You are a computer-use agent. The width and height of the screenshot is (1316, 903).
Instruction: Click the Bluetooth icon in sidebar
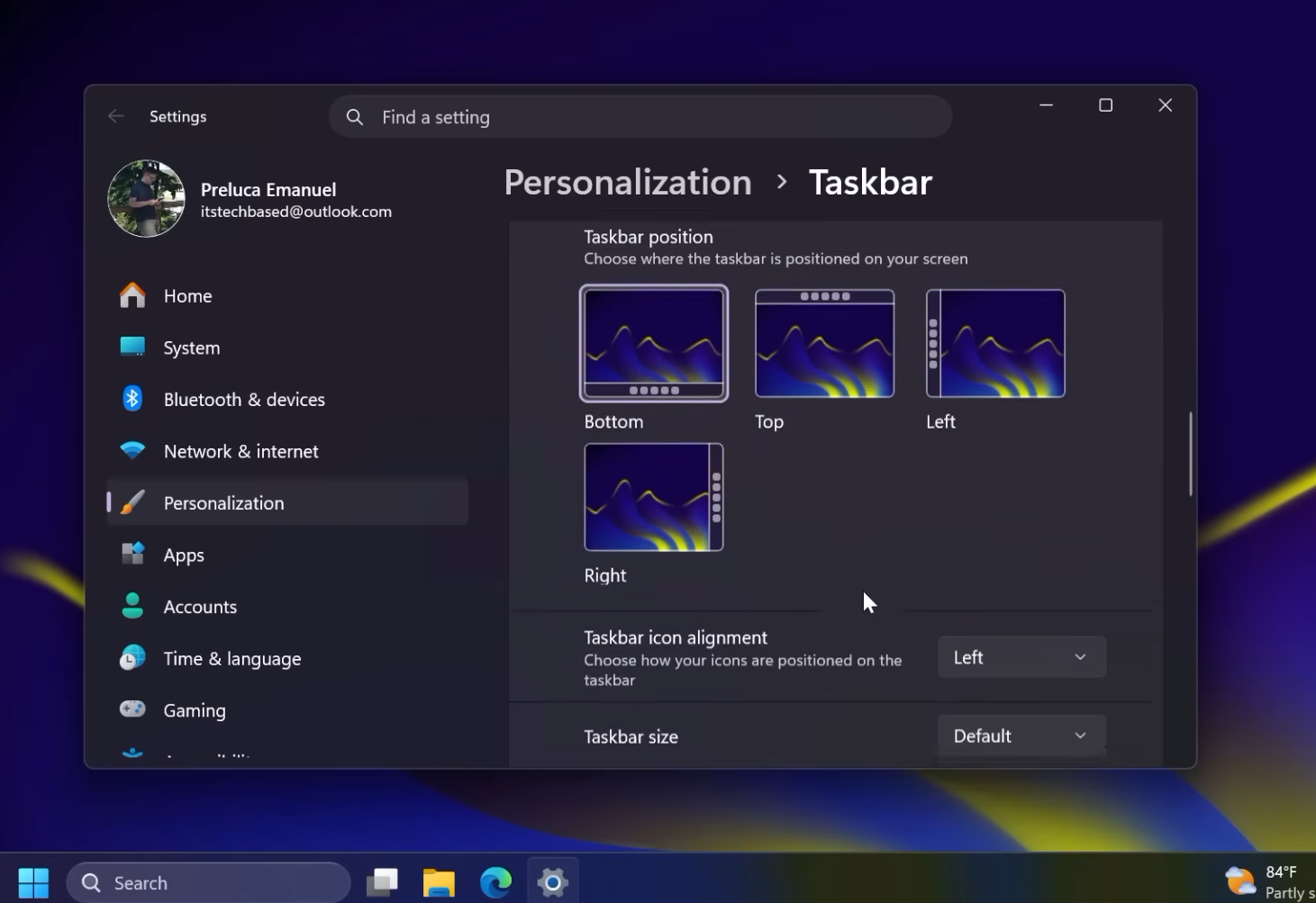click(132, 399)
